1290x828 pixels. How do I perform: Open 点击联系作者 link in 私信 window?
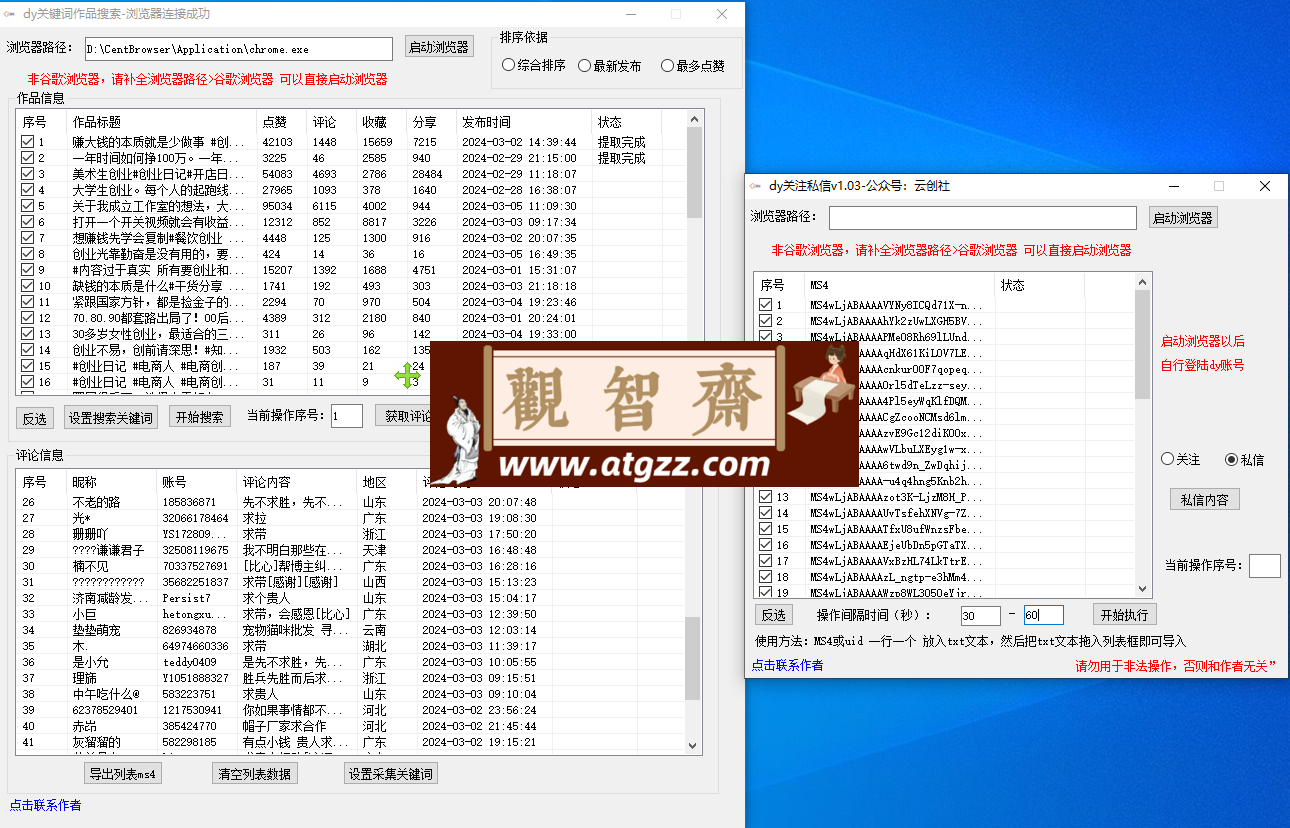tap(787, 665)
